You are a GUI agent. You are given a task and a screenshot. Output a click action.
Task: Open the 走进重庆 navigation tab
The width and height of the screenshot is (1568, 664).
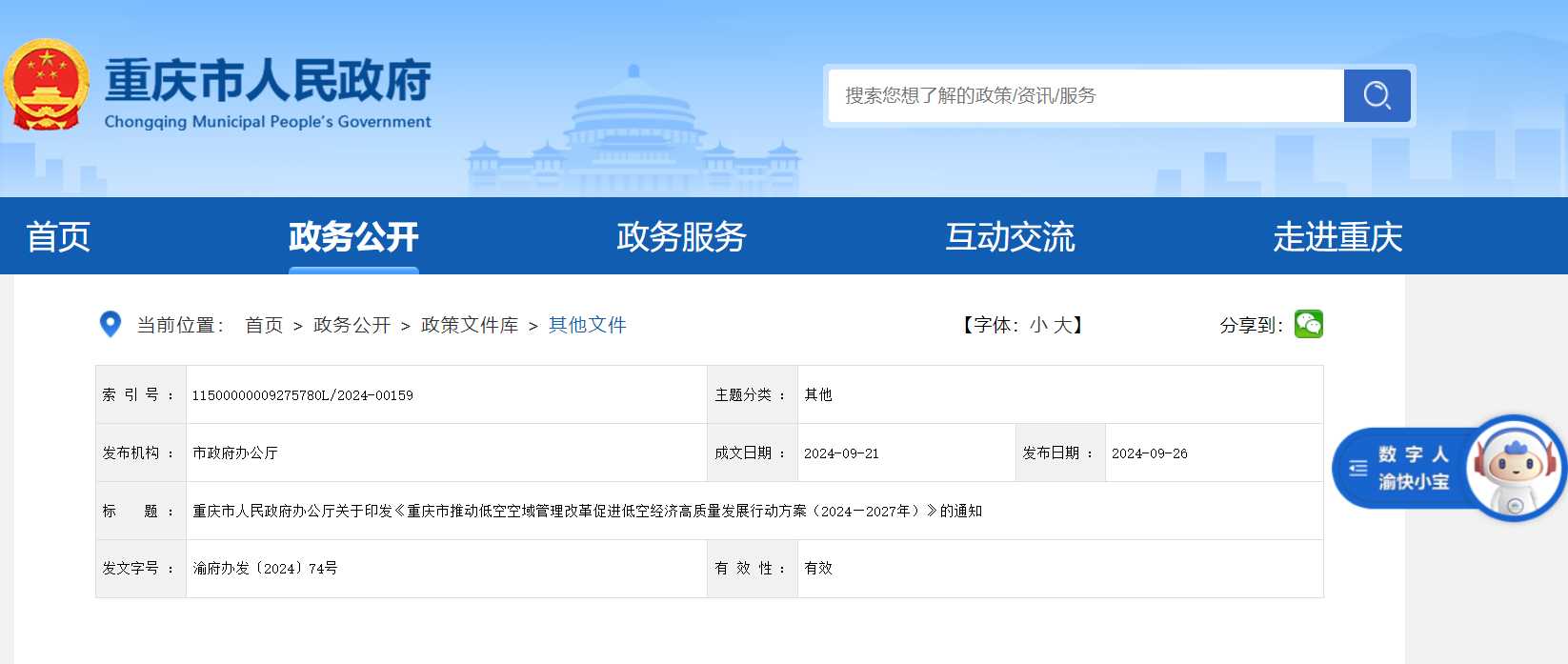pos(1337,236)
